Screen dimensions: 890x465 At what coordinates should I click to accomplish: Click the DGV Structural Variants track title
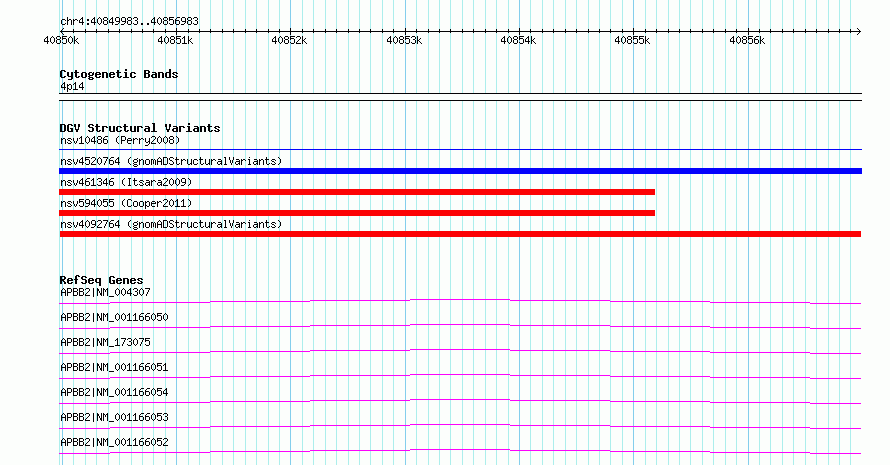click(140, 128)
